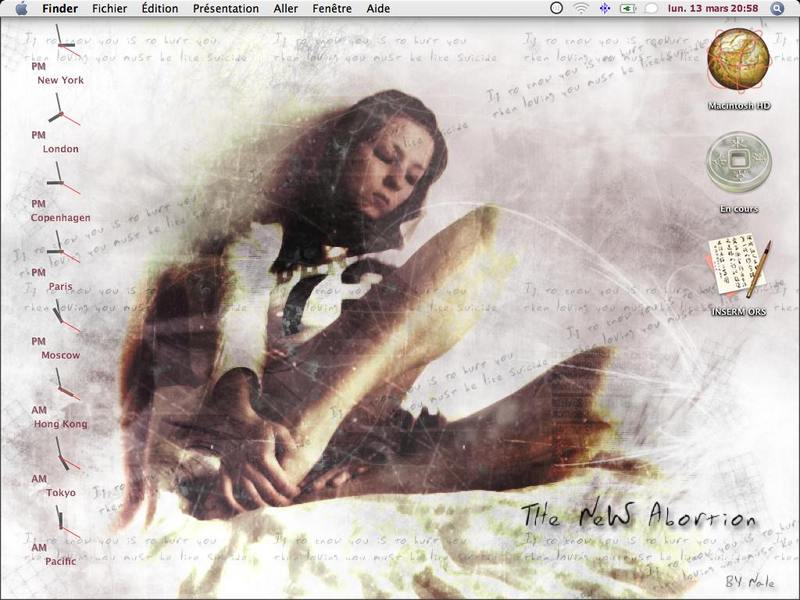Click the speech bubble menu bar icon
800x600 pixels.
(651, 8)
